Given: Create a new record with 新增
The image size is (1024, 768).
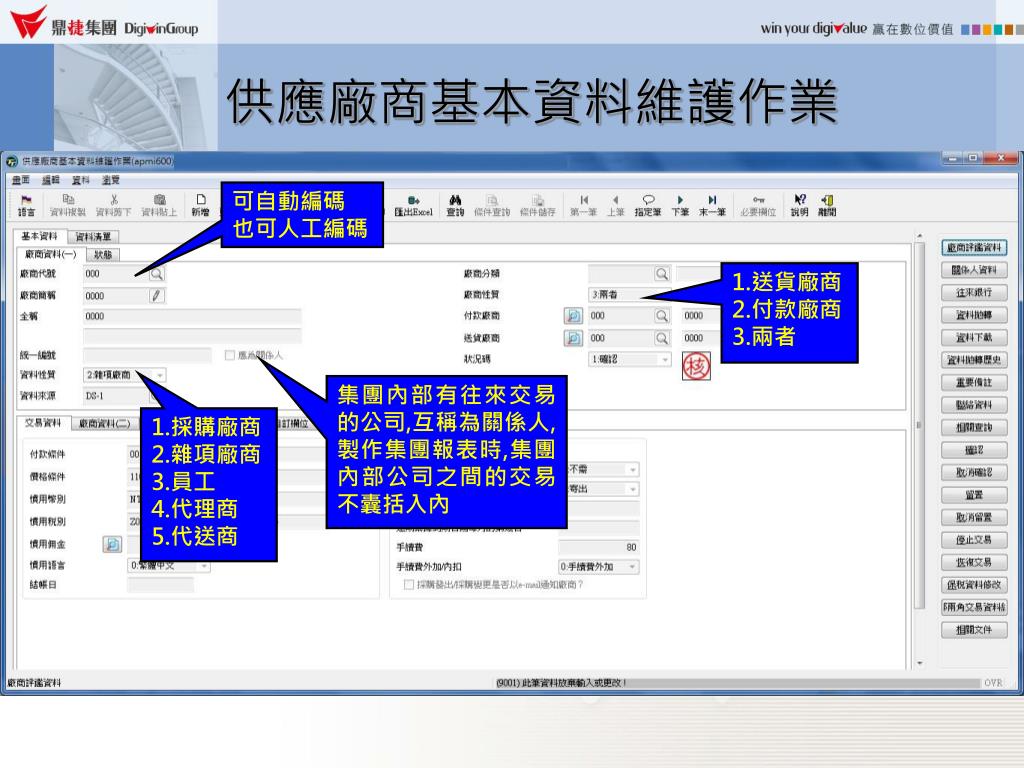Looking at the screenshot, I should pyautogui.click(x=200, y=205).
